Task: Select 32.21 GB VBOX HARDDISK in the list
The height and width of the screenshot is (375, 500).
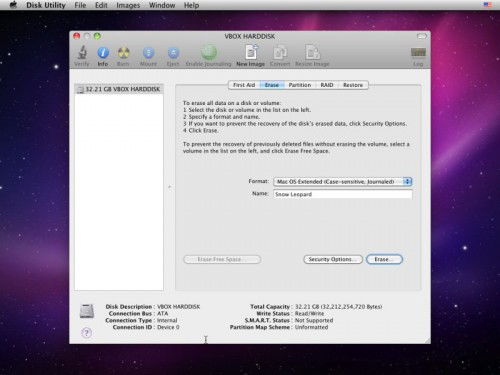Action: (119, 89)
